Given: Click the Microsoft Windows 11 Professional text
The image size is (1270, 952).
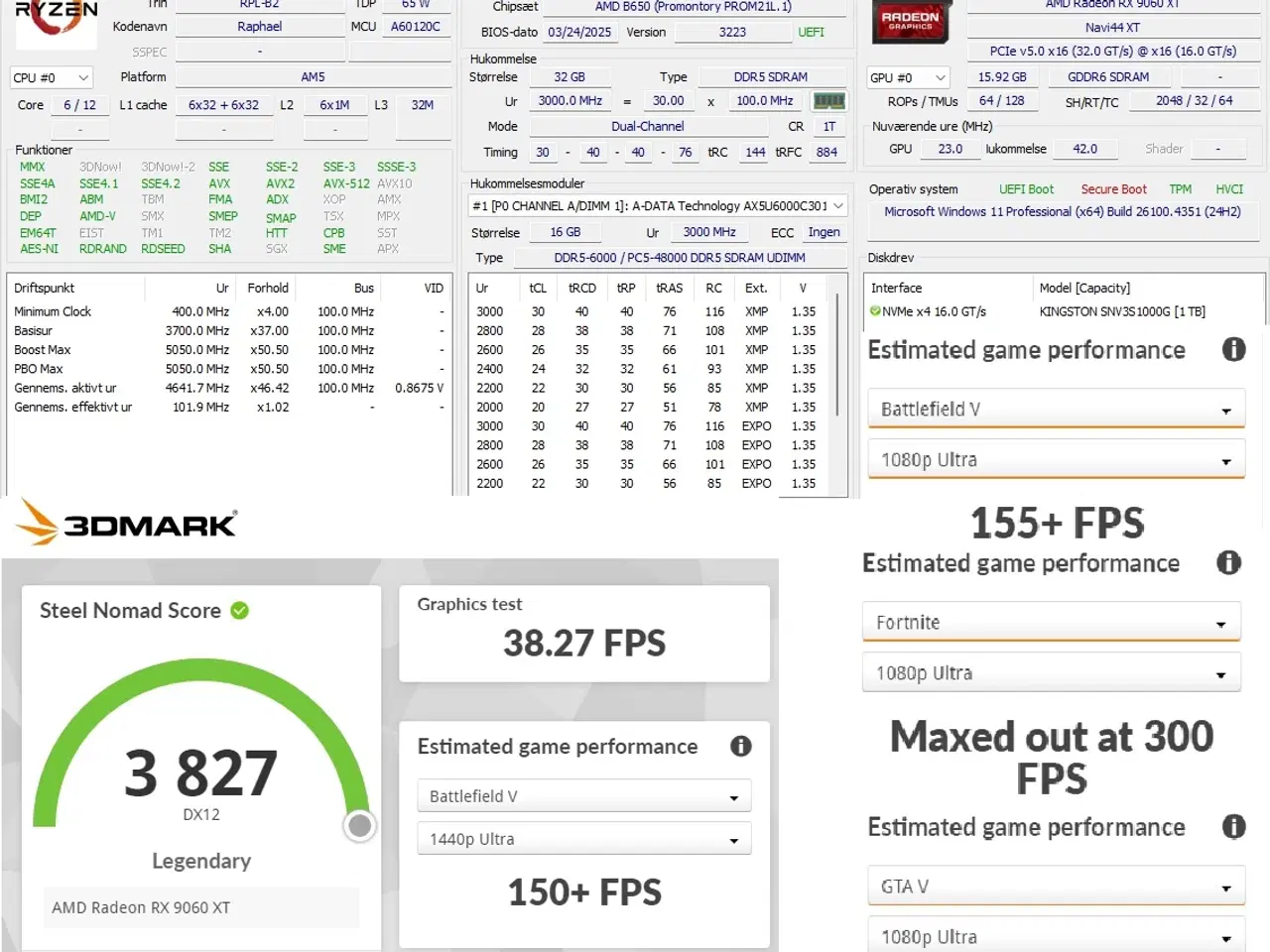Looking at the screenshot, I should pyautogui.click(x=1063, y=212).
